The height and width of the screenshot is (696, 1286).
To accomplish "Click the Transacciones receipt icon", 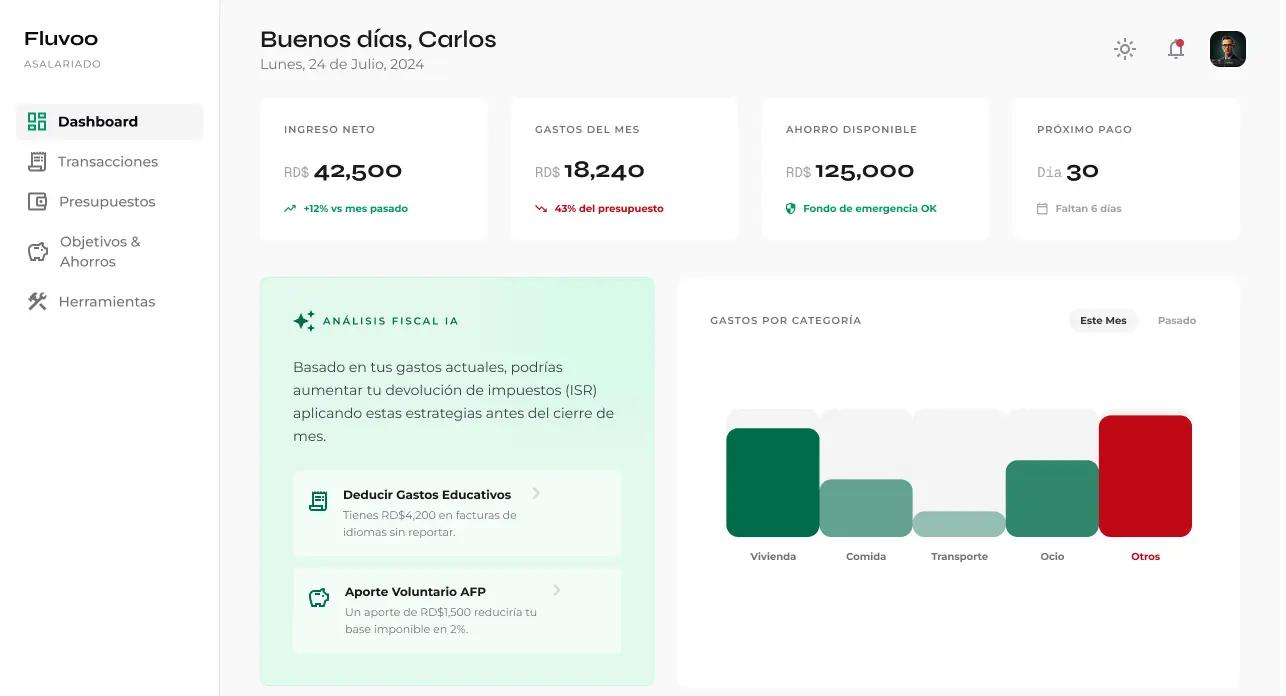I will (37, 161).
